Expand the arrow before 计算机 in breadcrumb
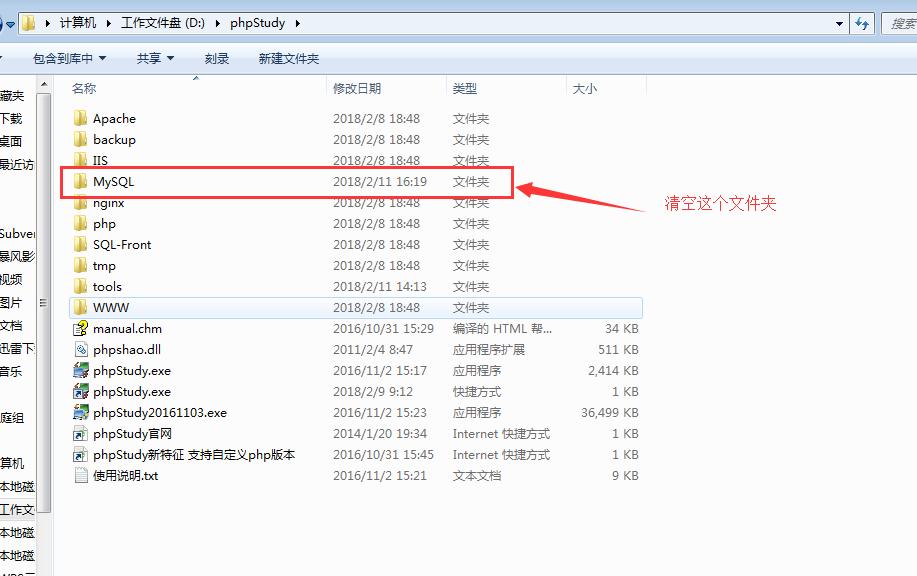Image resolution: width=917 pixels, height=576 pixels. pos(47,23)
